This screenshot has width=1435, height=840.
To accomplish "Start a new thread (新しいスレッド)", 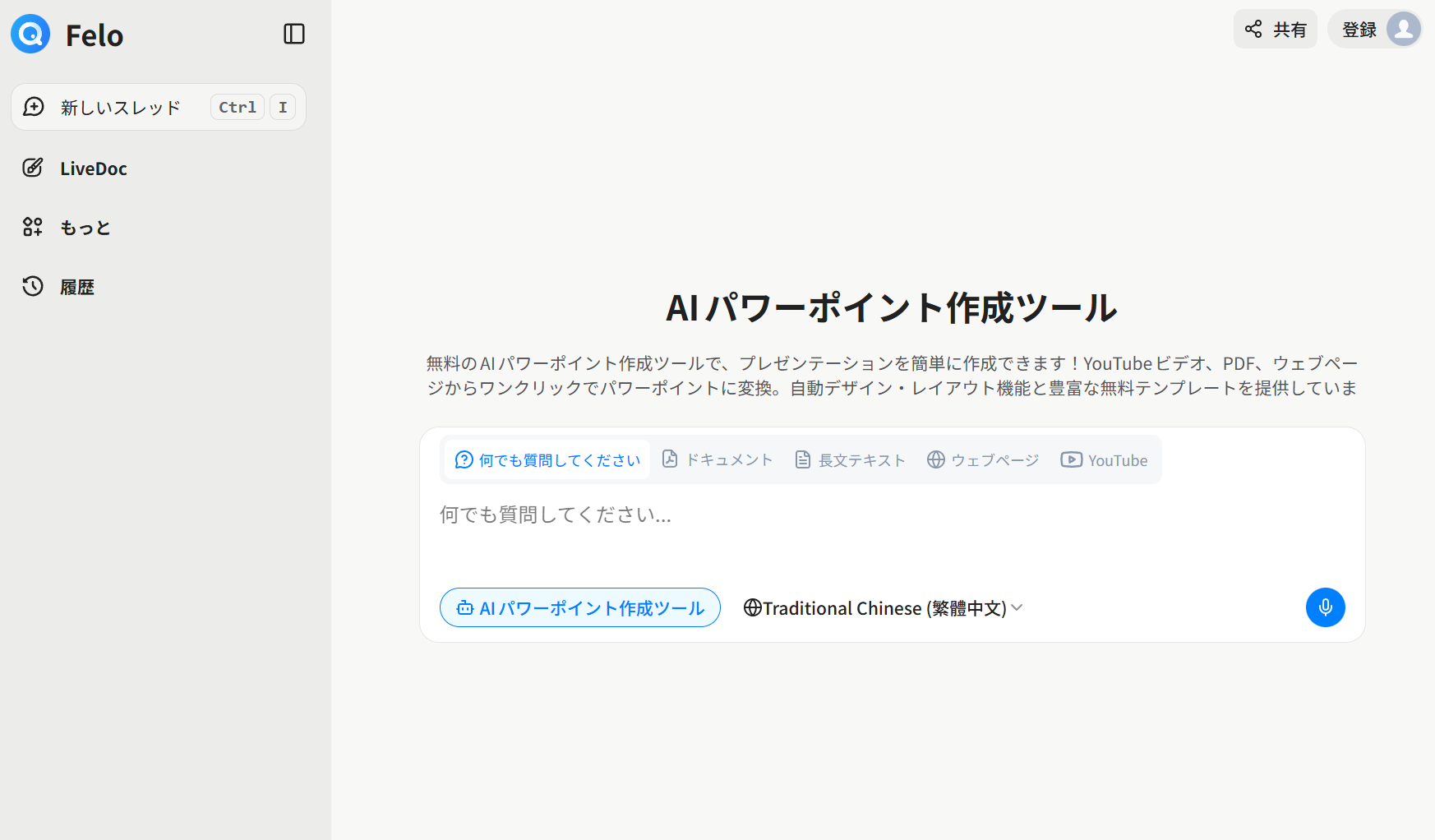I will pos(120,108).
